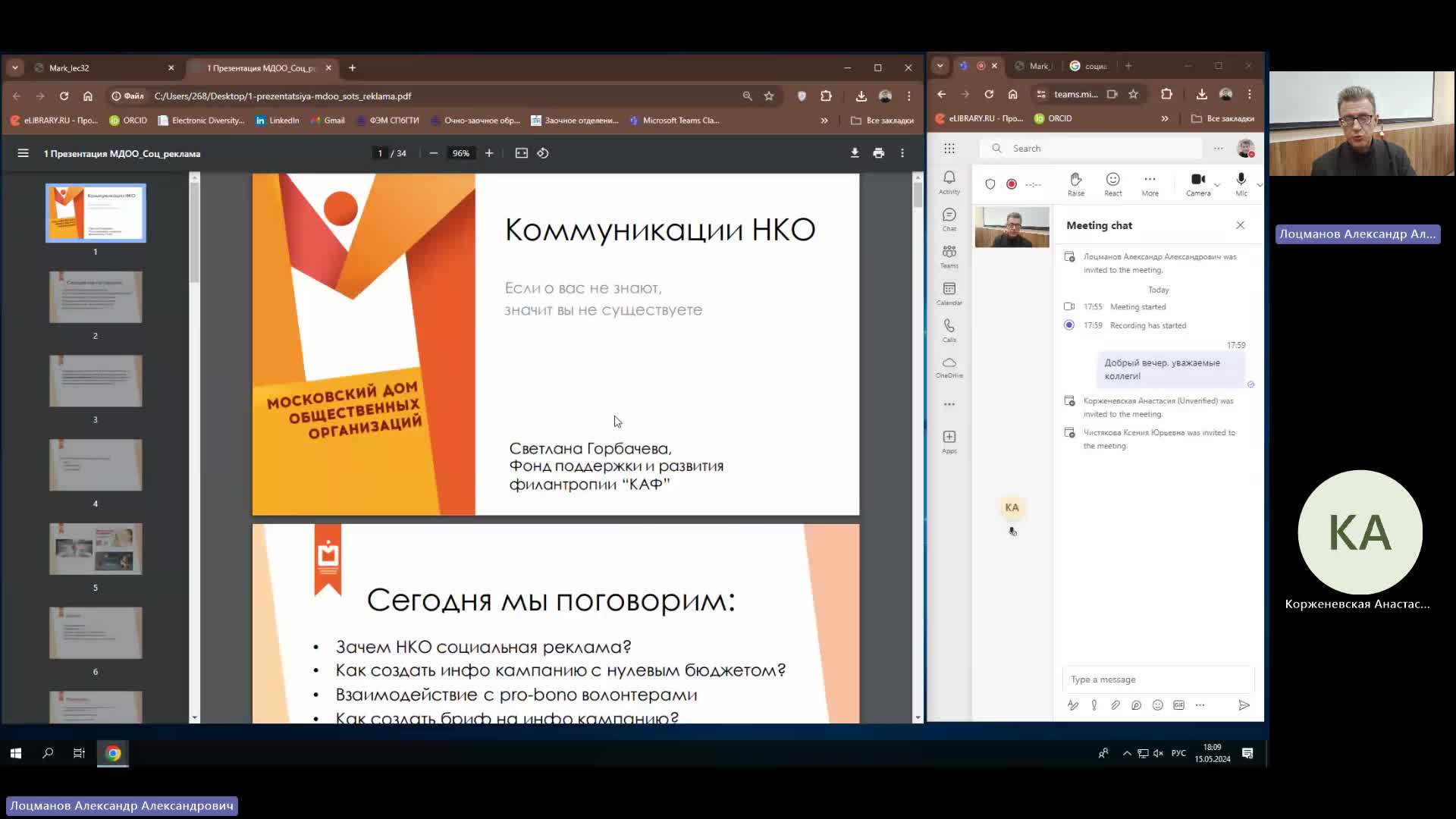
Task: Zoom out of the PDF with the minus icon
Action: click(x=434, y=153)
